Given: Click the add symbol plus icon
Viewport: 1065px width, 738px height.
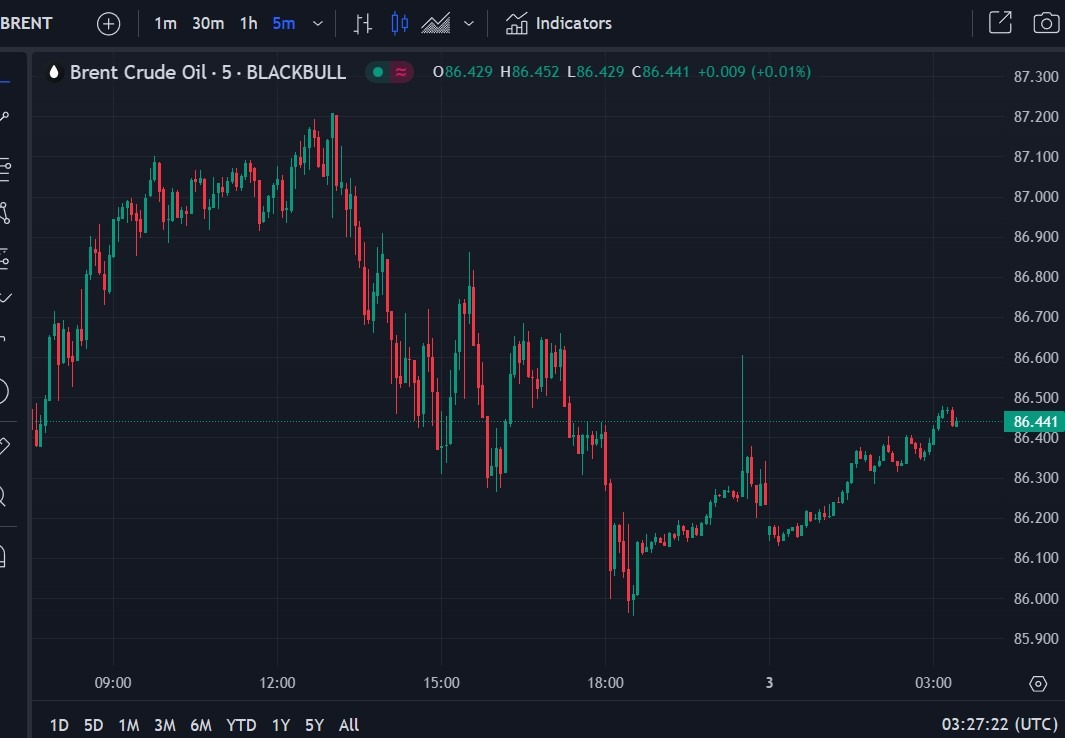Looking at the screenshot, I should [x=109, y=24].
